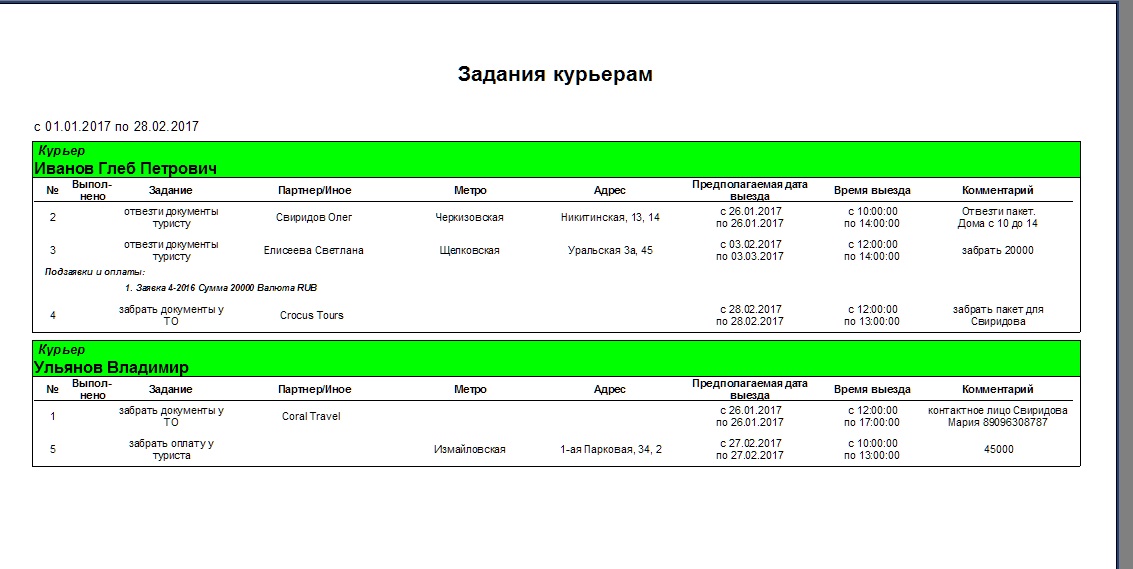Click "Подзаявки и оплаты:" label

[x=95, y=273]
